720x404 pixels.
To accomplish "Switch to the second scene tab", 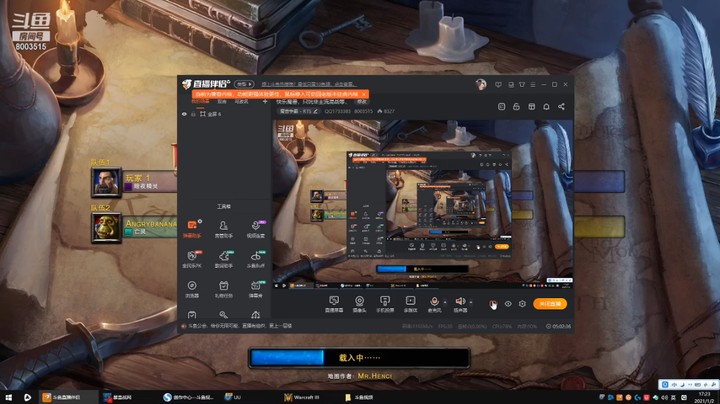I will pyautogui.click(x=222, y=101).
